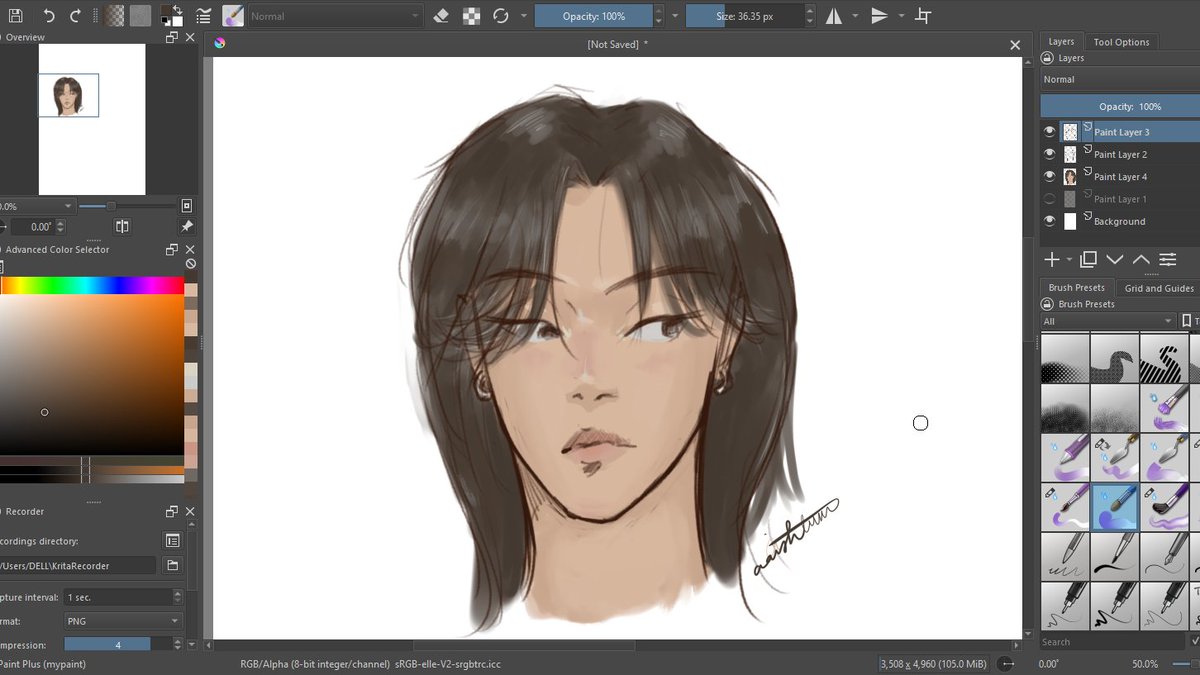Open layer properties button
1200x675 pixels.
[x=1167, y=260]
